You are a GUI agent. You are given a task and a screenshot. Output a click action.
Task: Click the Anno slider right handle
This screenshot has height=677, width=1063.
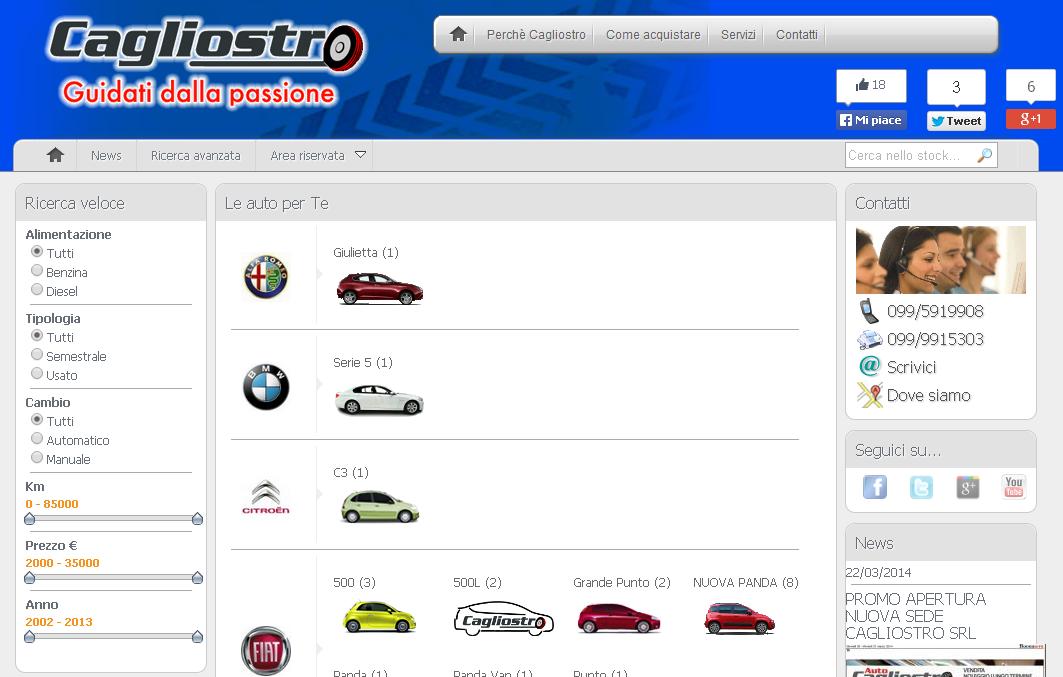point(197,637)
